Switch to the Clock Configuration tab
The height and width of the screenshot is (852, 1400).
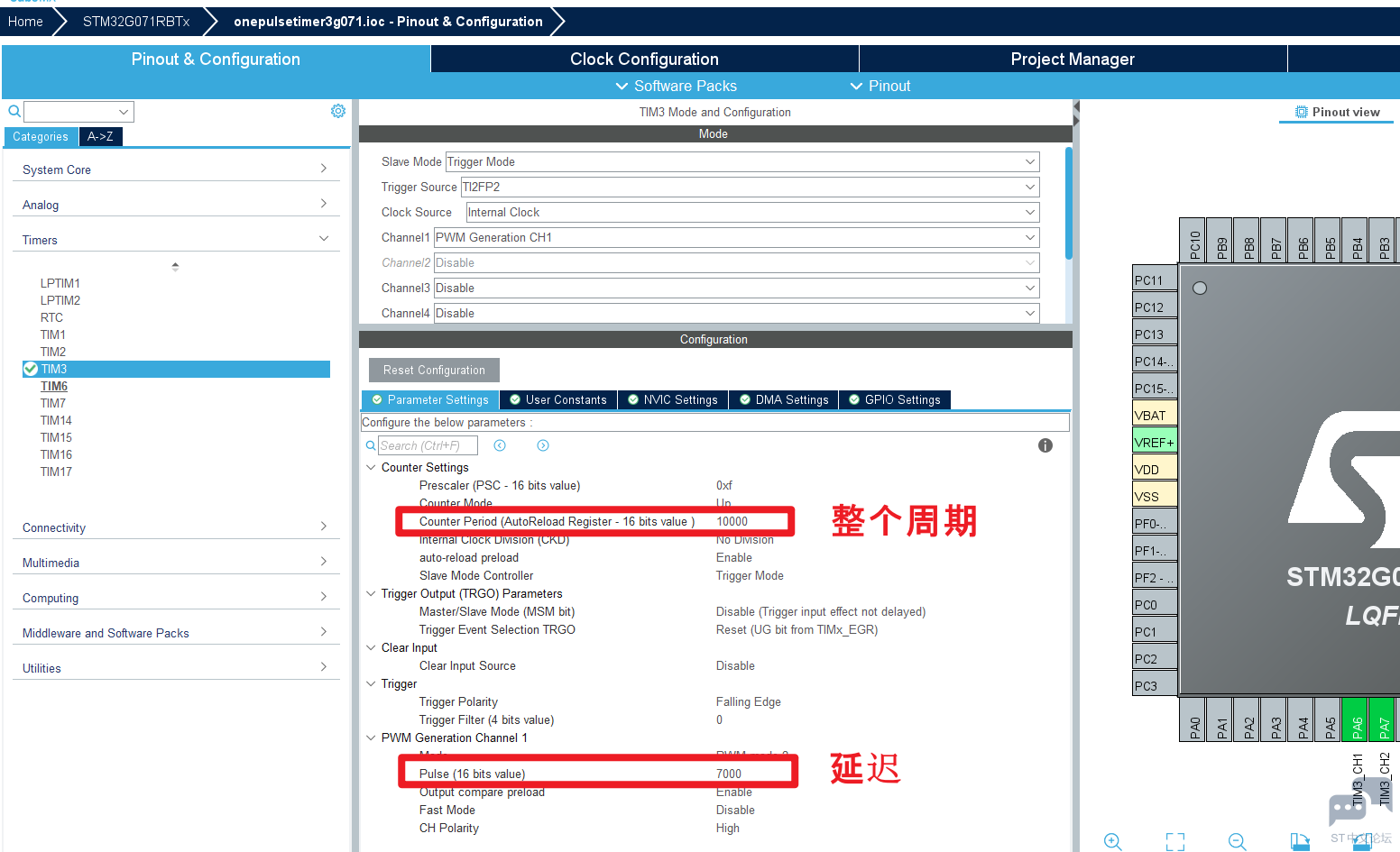pos(644,59)
